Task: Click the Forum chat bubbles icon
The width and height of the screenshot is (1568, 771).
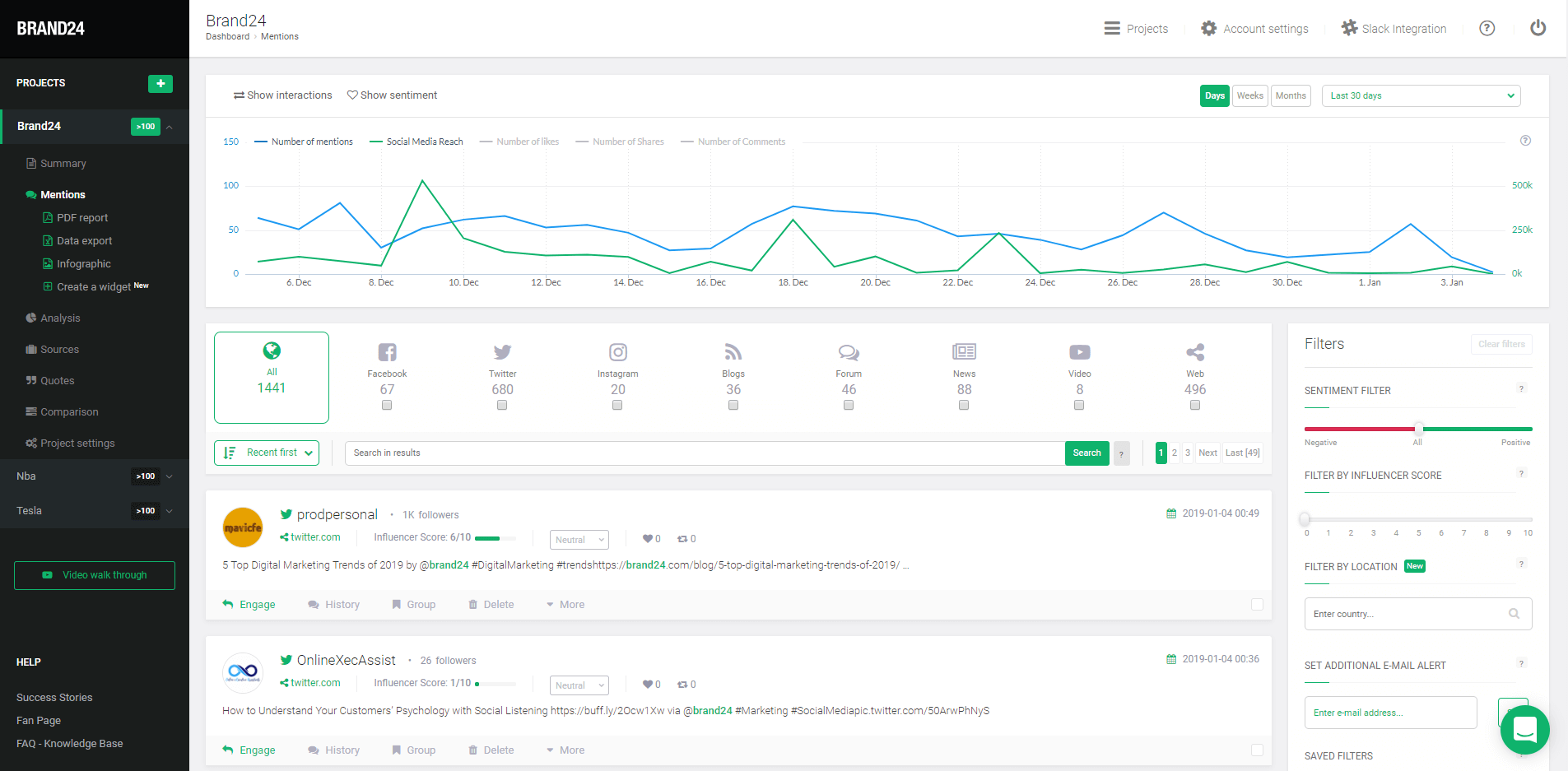Action: [x=849, y=352]
